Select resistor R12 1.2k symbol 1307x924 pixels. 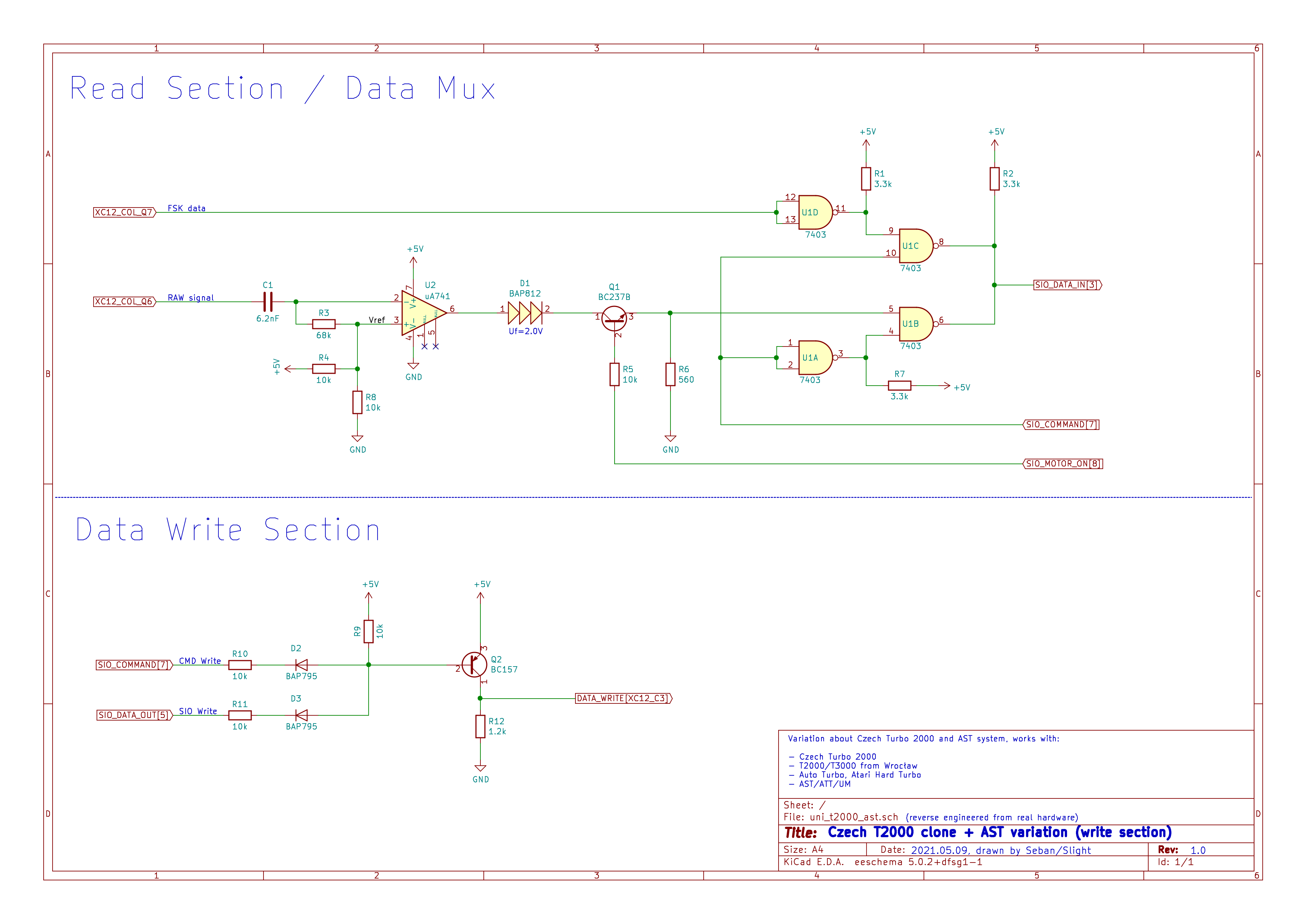point(480,726)
